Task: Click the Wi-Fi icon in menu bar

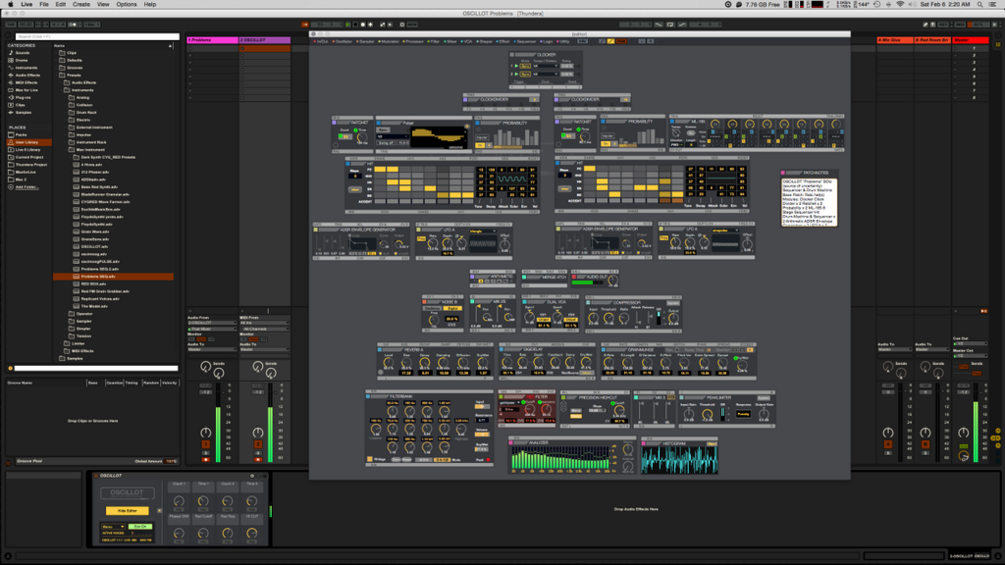Action: pos(901,4)
